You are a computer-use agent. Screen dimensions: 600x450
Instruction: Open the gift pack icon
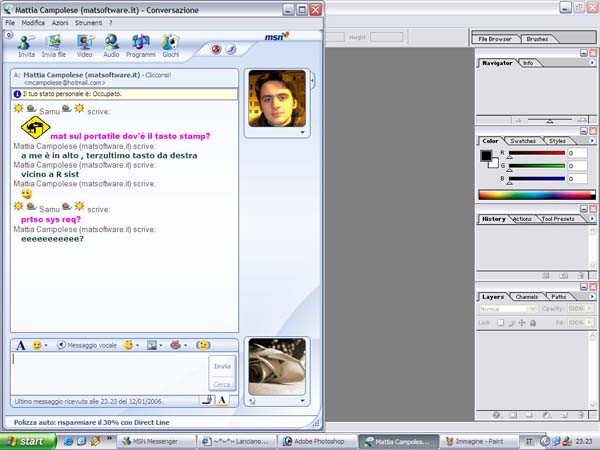(x=175, y=345)
